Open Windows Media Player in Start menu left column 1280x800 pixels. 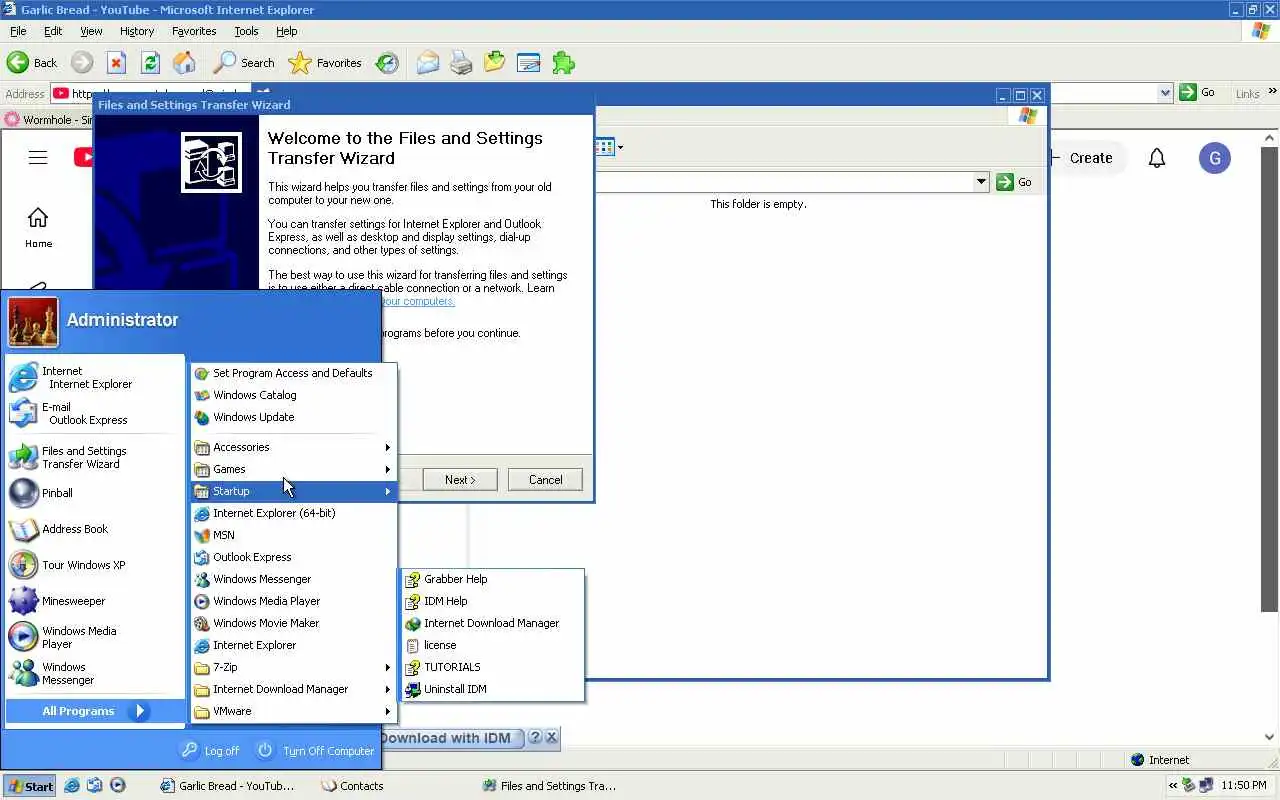(x=95, y=637)
